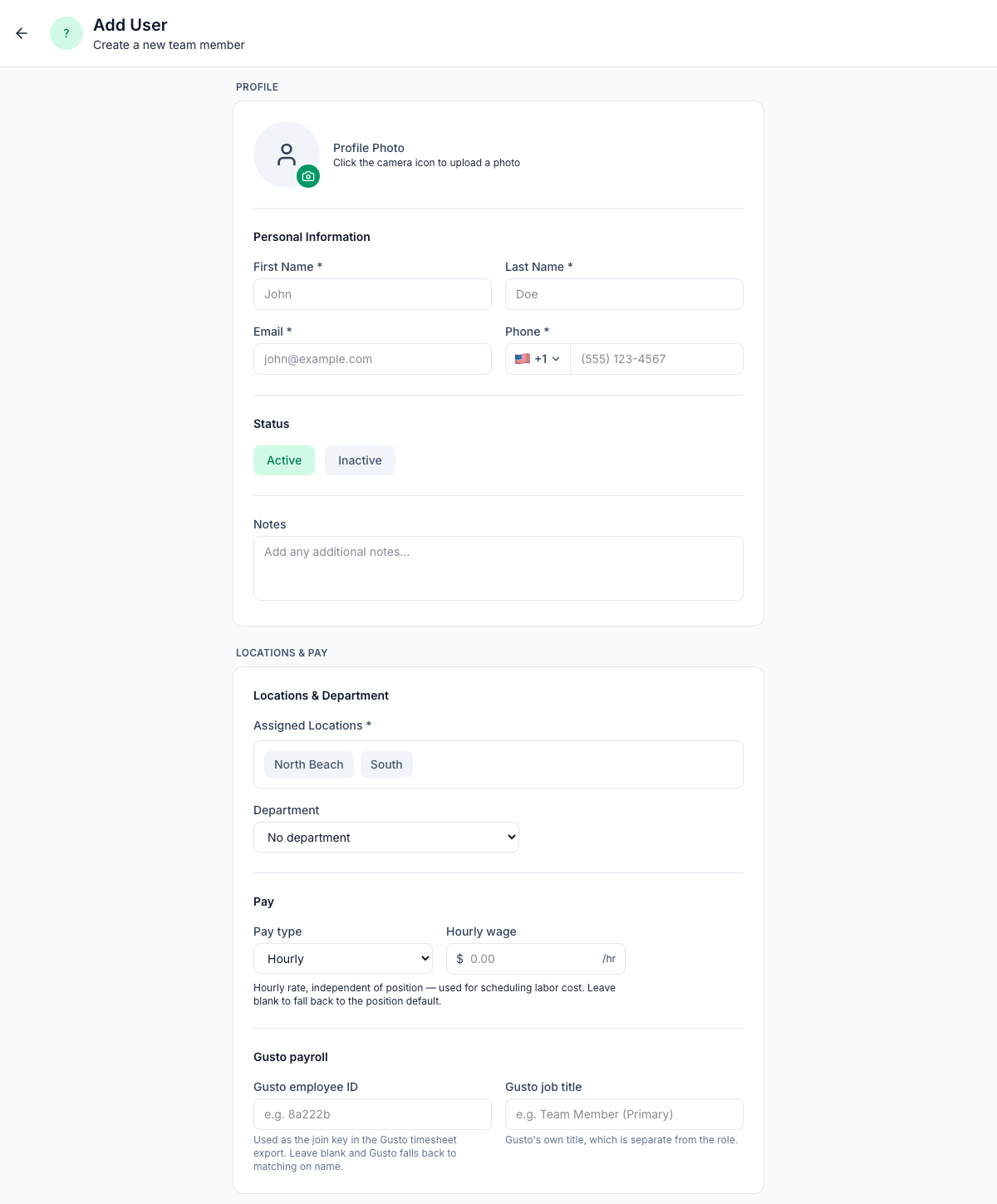Open the Pay type dropdown
This screenshot has width=997, height=1204.
click(343, 959)
